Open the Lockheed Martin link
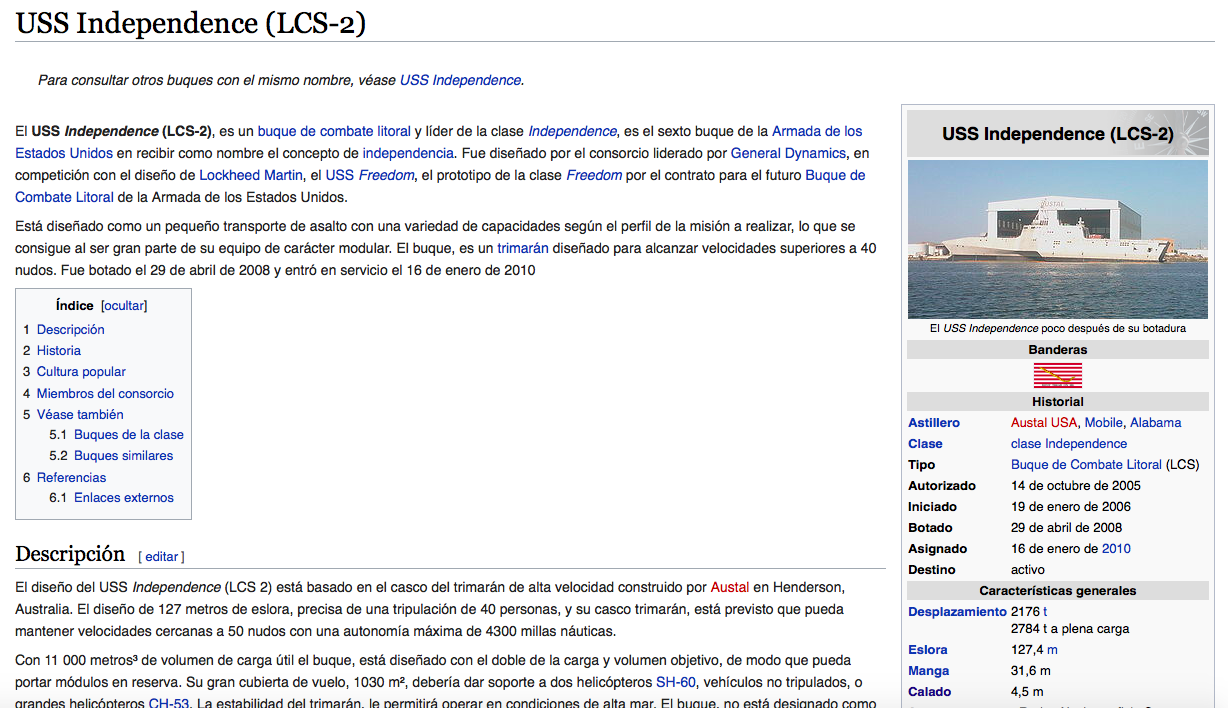 point(251,175)
